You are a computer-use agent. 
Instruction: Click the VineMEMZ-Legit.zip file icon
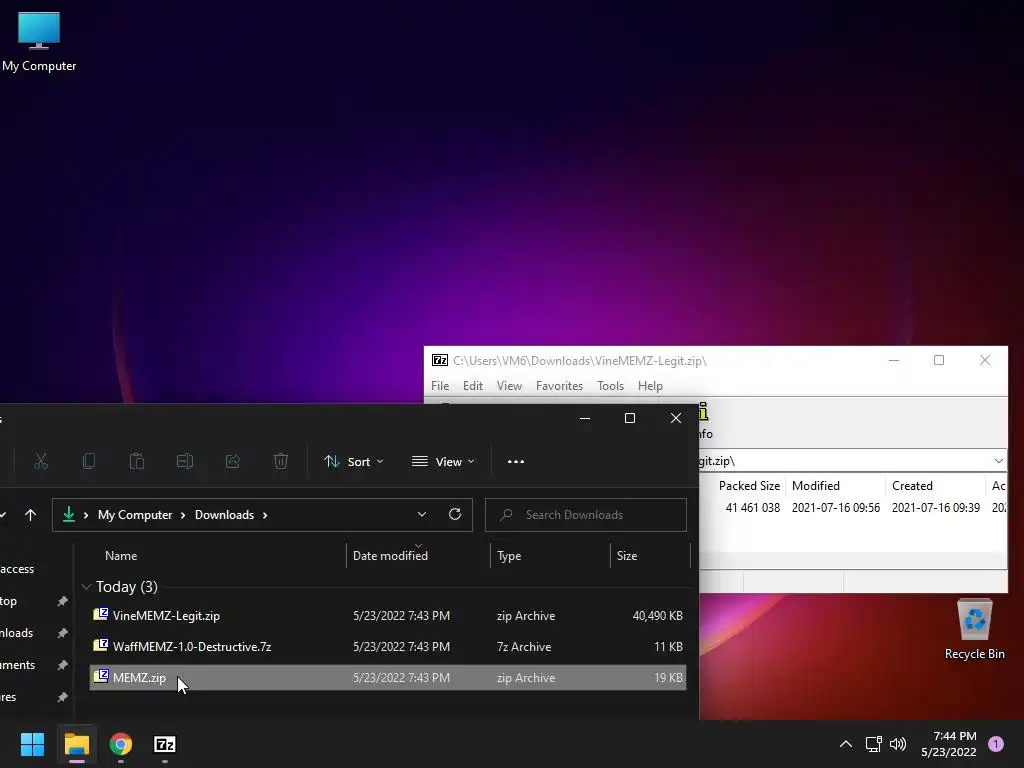click(101, 615)
